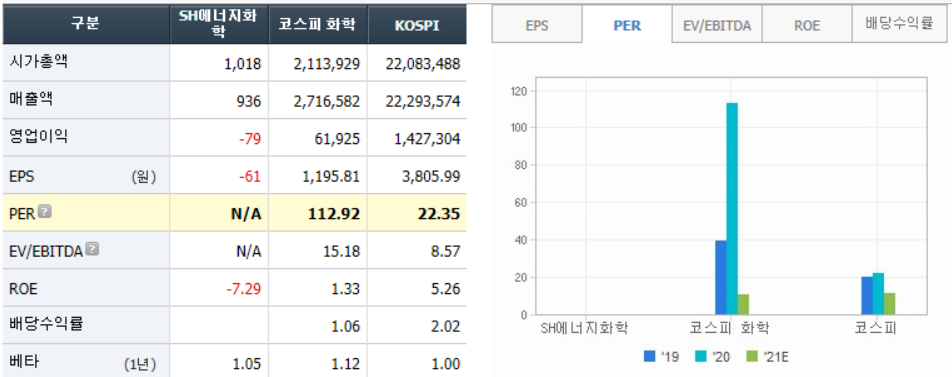952x377 pixels.
Task: Click the value 22,293,574
Action: [x=423, y=101]
